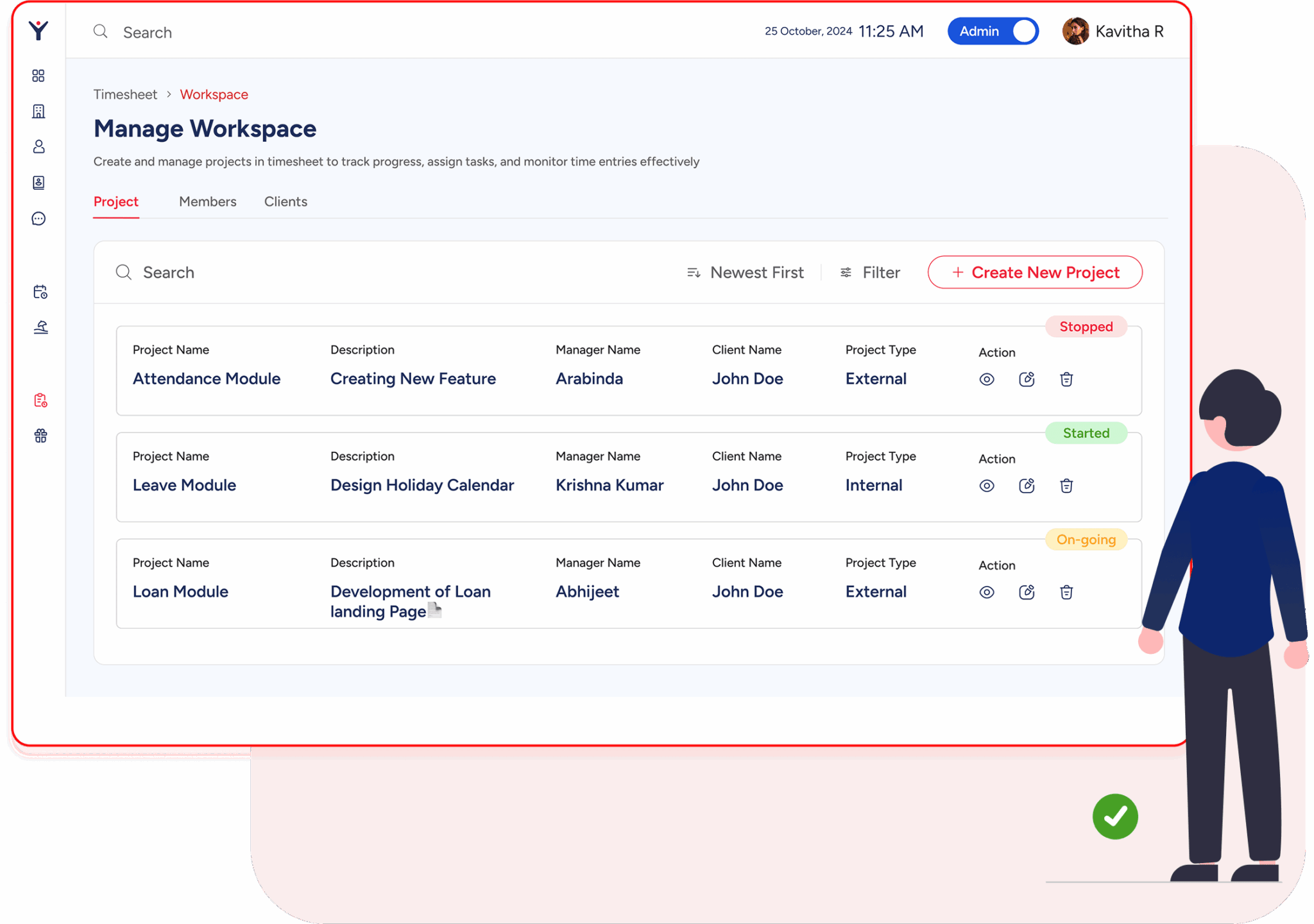Edit the Leave Module project

pos(1027,486)
